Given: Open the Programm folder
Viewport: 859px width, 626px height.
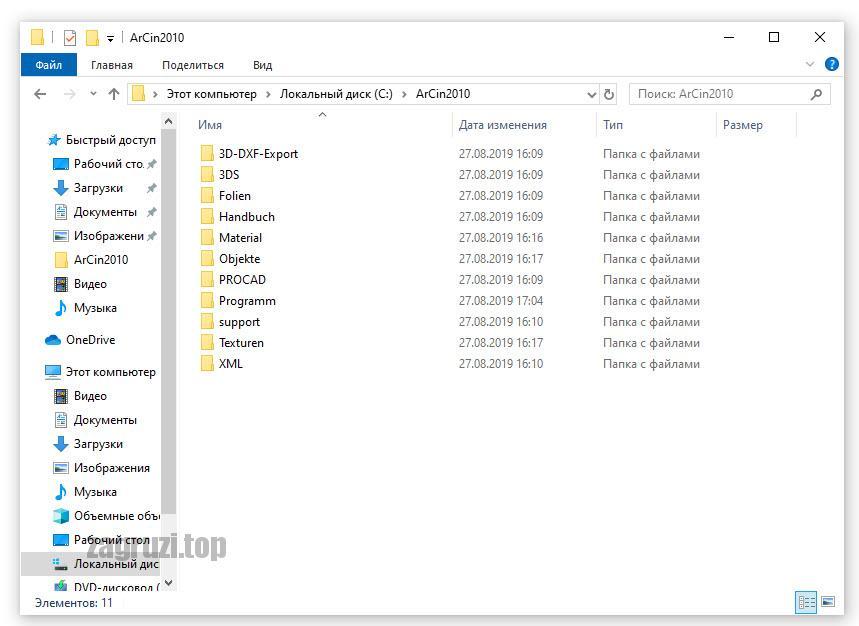Looking at the screenshot, I should click(x=247, y=301).
